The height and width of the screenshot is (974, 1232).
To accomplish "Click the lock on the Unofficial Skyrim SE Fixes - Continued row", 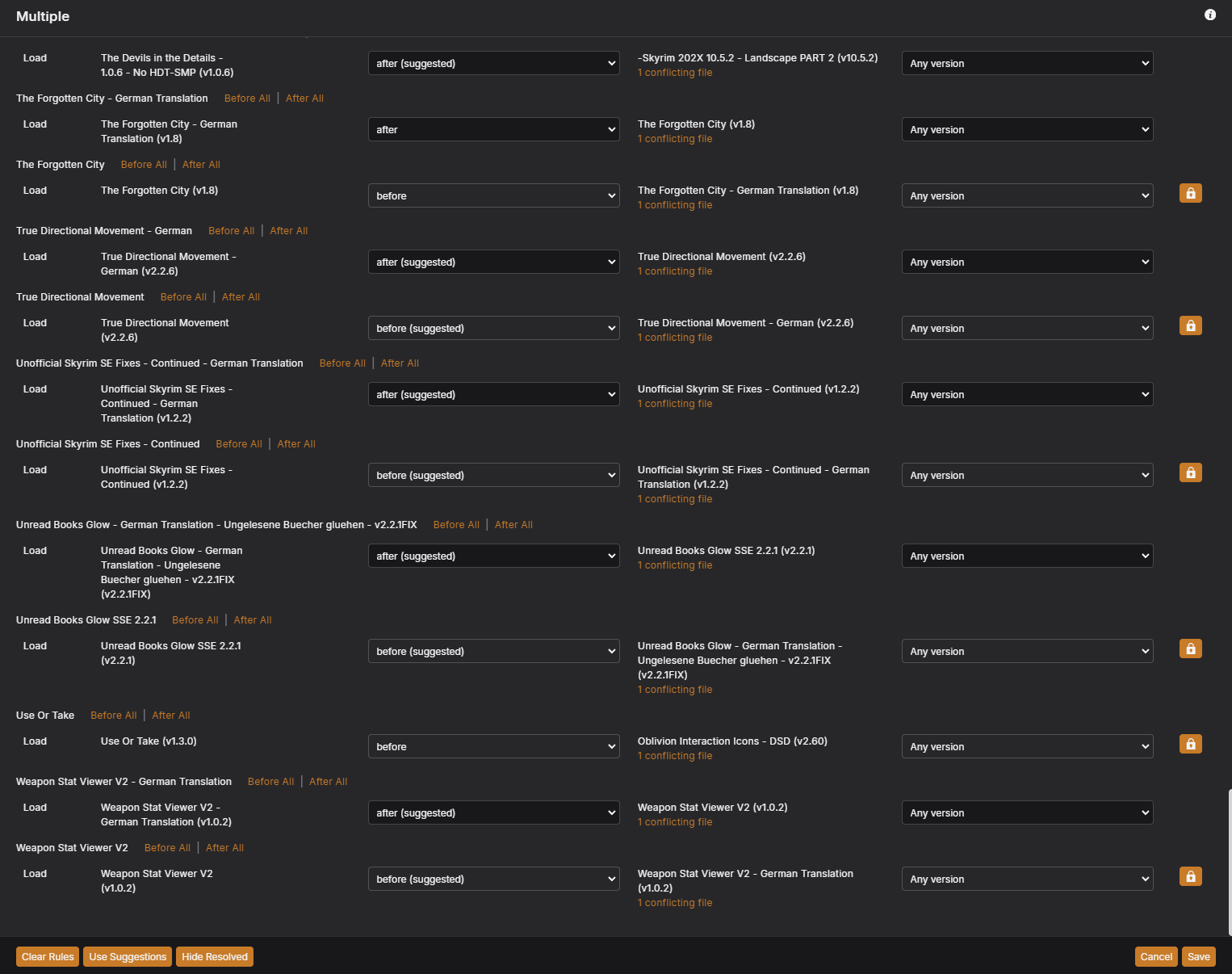I will coord(1190,472).
